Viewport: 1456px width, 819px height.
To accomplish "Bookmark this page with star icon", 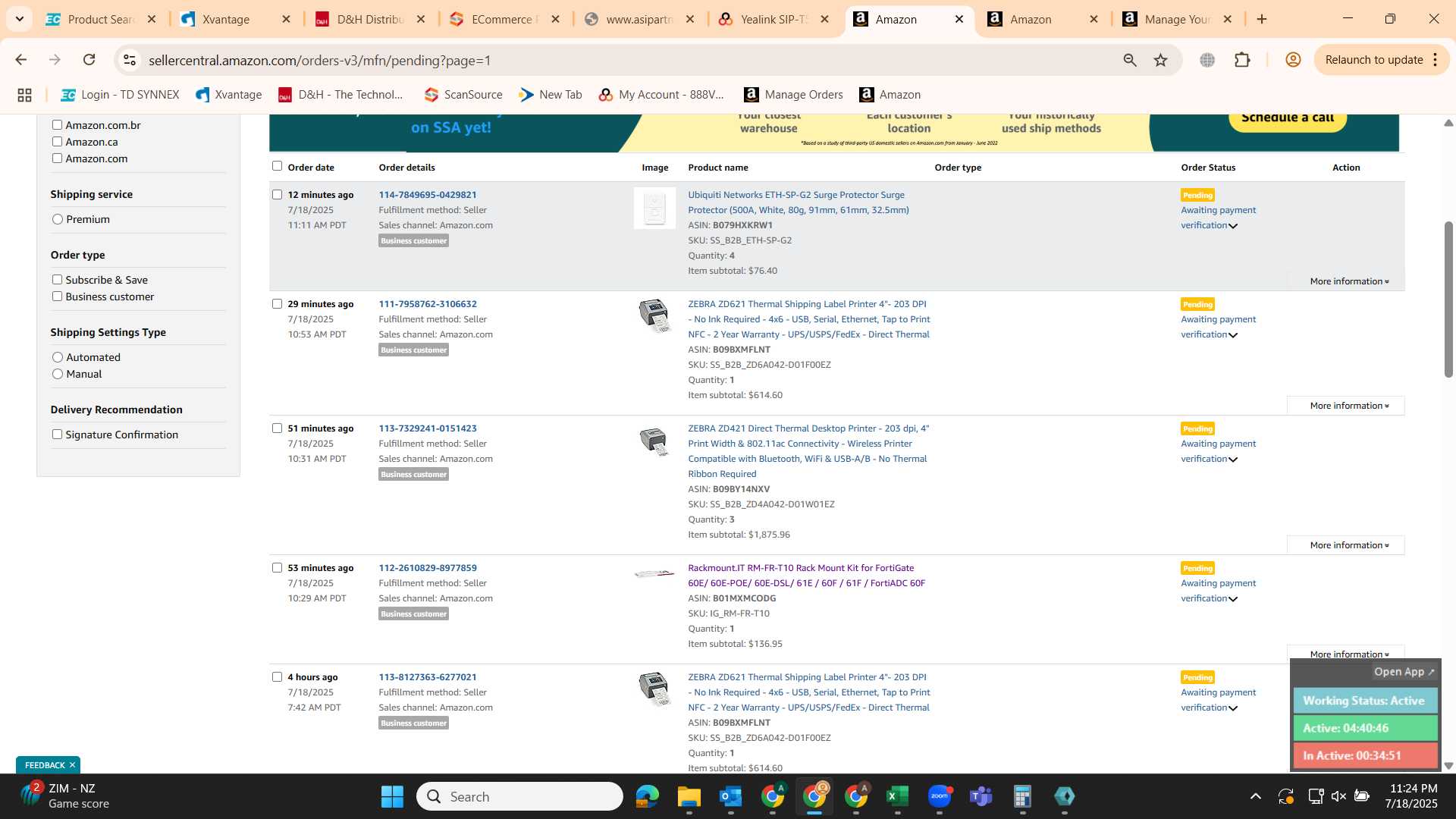I will pos(1160,60).
